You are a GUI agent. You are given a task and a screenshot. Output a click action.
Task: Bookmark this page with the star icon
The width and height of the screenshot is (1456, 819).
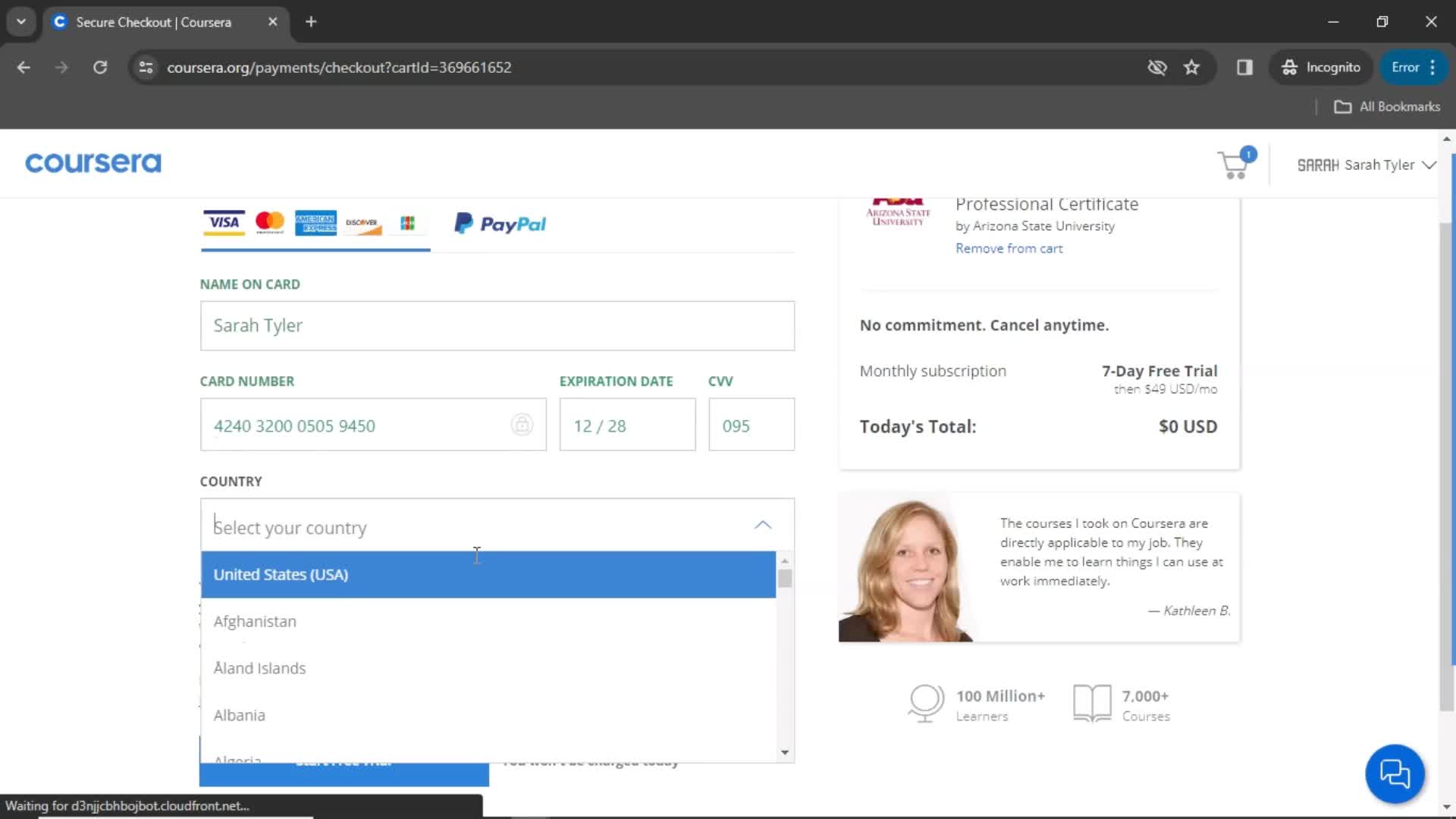[1191, 67]
